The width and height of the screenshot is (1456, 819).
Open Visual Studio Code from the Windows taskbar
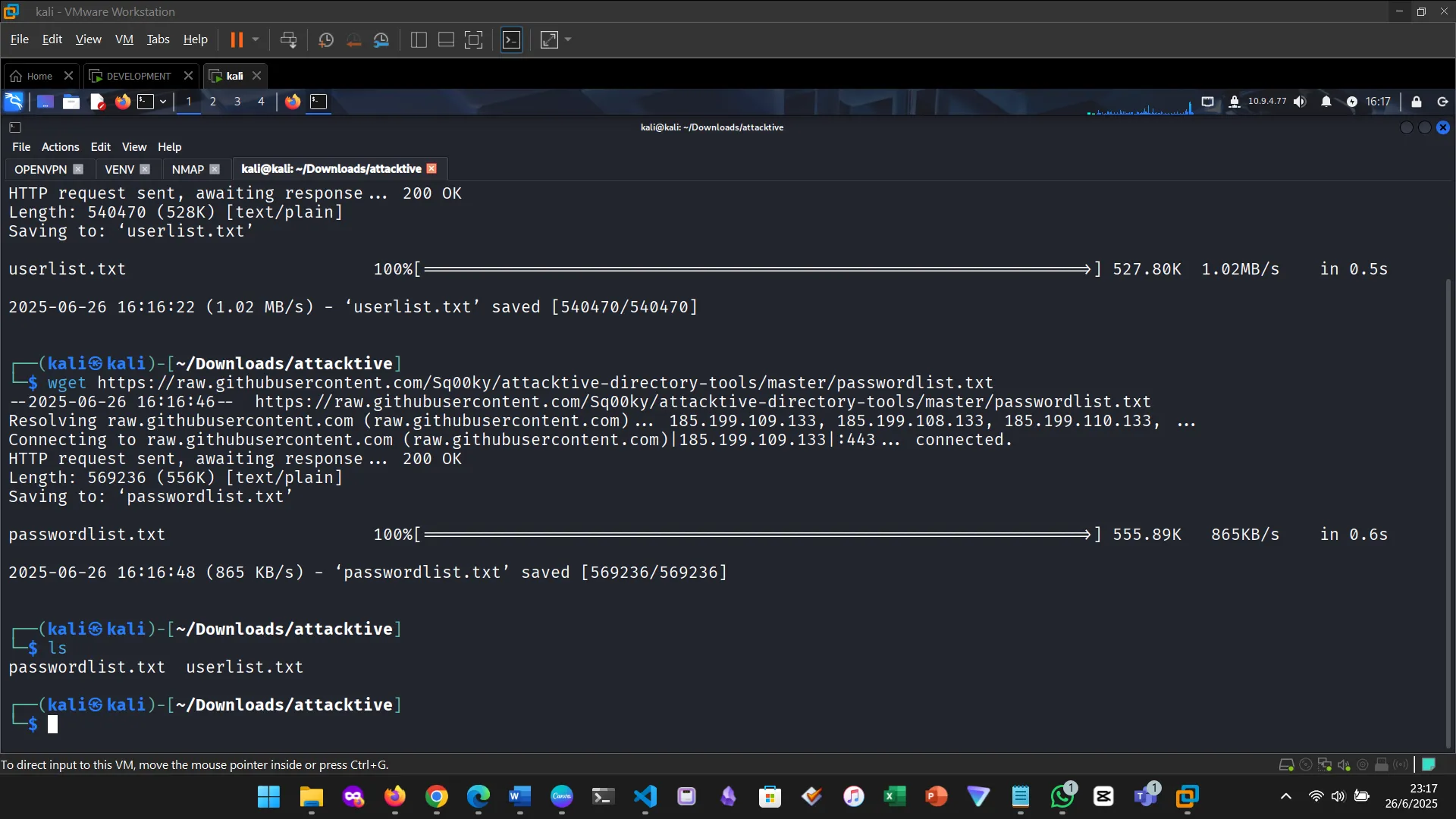pos(644,797)
